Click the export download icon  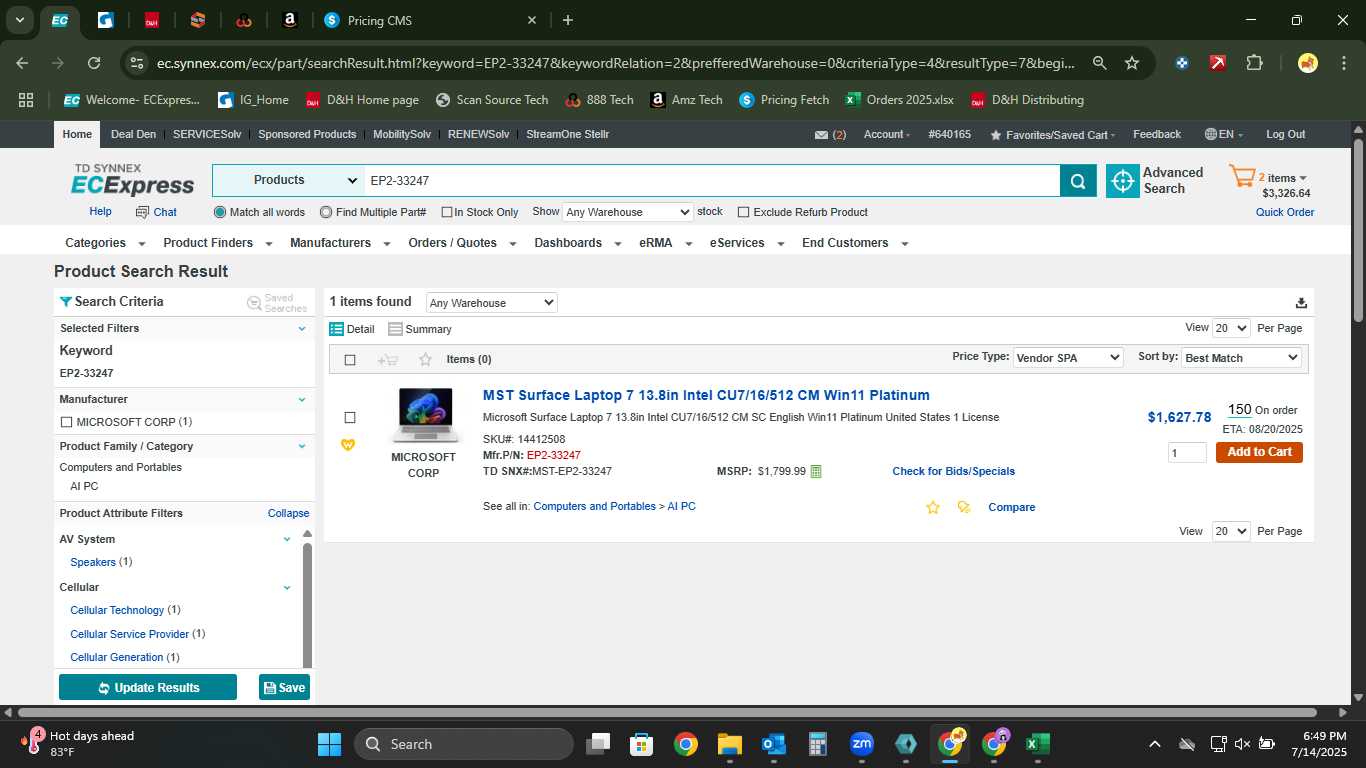click(x=1301, y=303)
